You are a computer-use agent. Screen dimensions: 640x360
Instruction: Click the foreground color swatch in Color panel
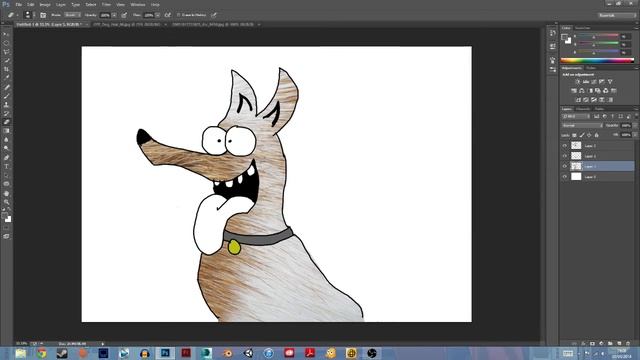point(564,38)
